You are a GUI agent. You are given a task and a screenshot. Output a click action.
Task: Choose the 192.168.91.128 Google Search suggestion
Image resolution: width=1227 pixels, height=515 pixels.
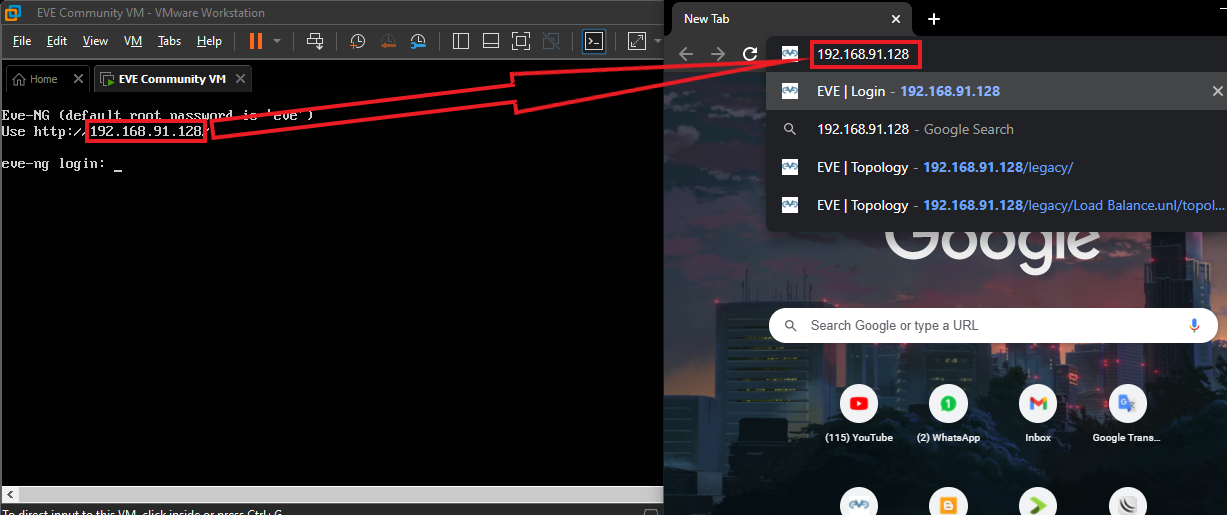click(996, 129)
